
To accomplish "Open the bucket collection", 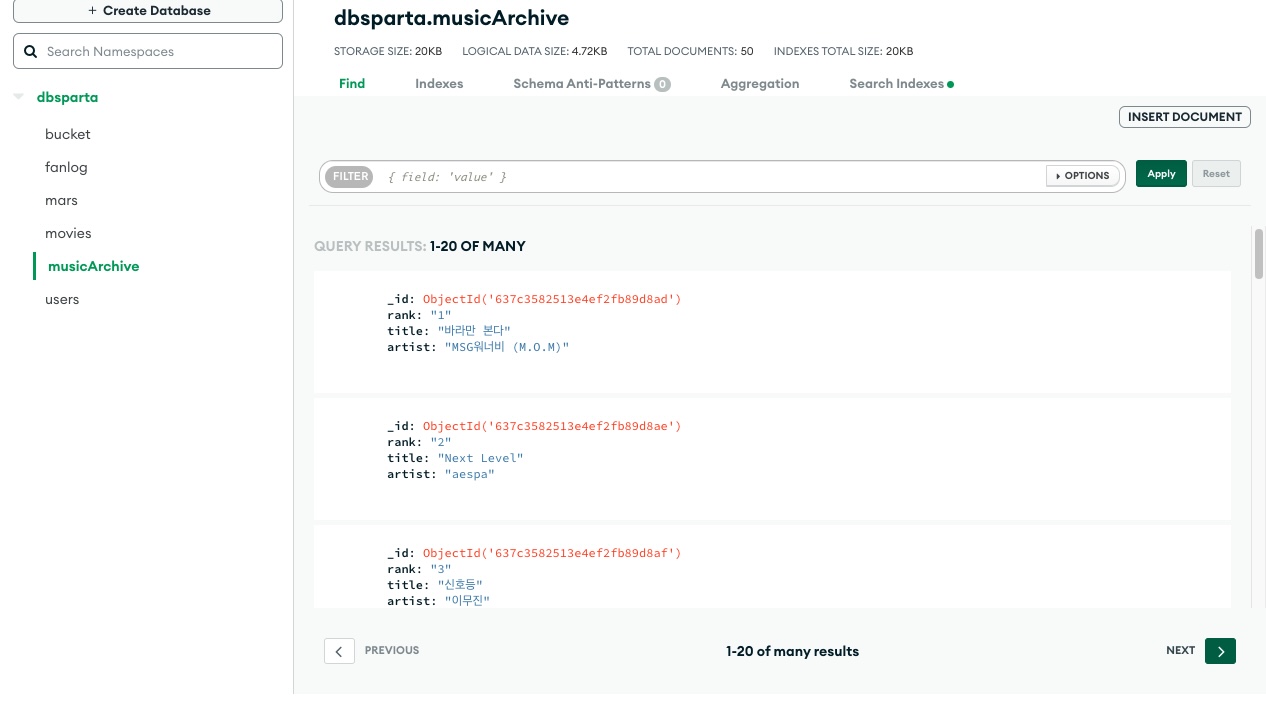I will coord(68,134).
